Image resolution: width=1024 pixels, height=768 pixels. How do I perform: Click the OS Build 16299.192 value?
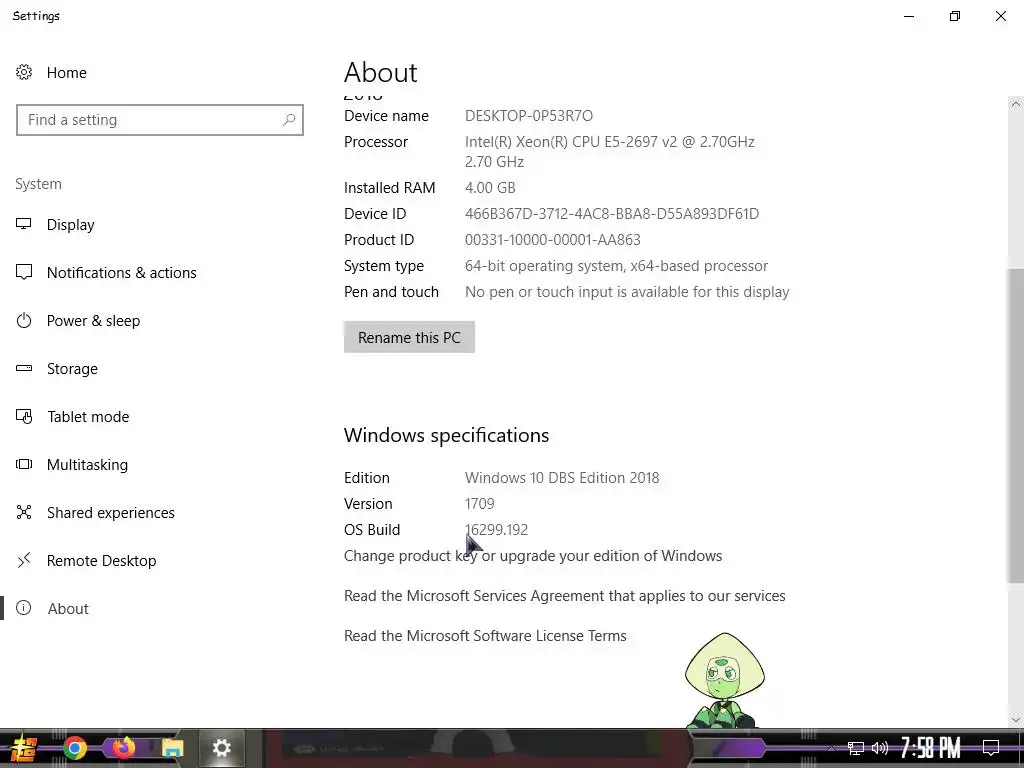coord(496,530)
